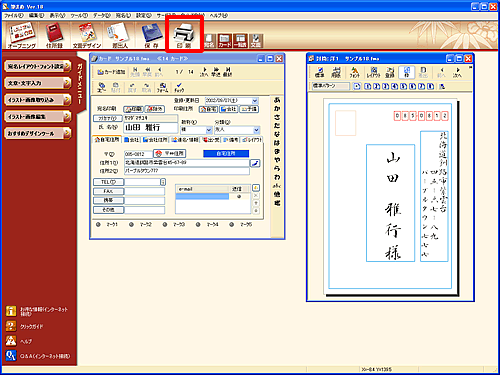Screen dimensions: 500x375
Task: Fast-forward cards with 早送 icon
Action: click(216, 72)
